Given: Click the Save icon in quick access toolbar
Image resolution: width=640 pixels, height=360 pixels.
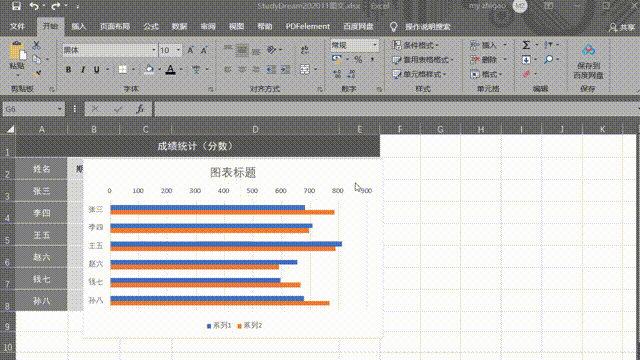Looking at the screenshot, I should click(16, 6).
